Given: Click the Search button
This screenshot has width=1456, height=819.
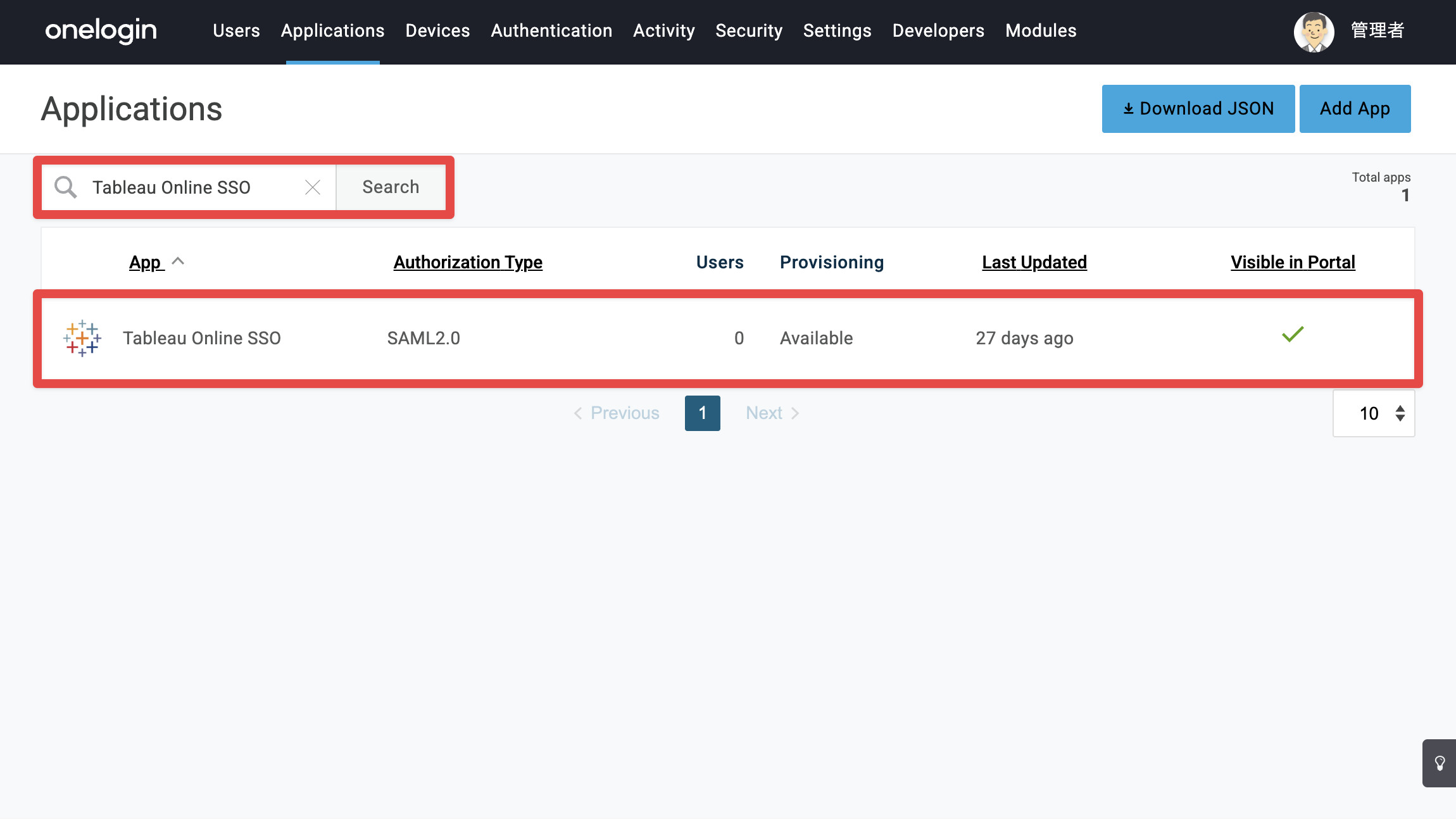Looking at the screenshot, I should coord(391,187).
